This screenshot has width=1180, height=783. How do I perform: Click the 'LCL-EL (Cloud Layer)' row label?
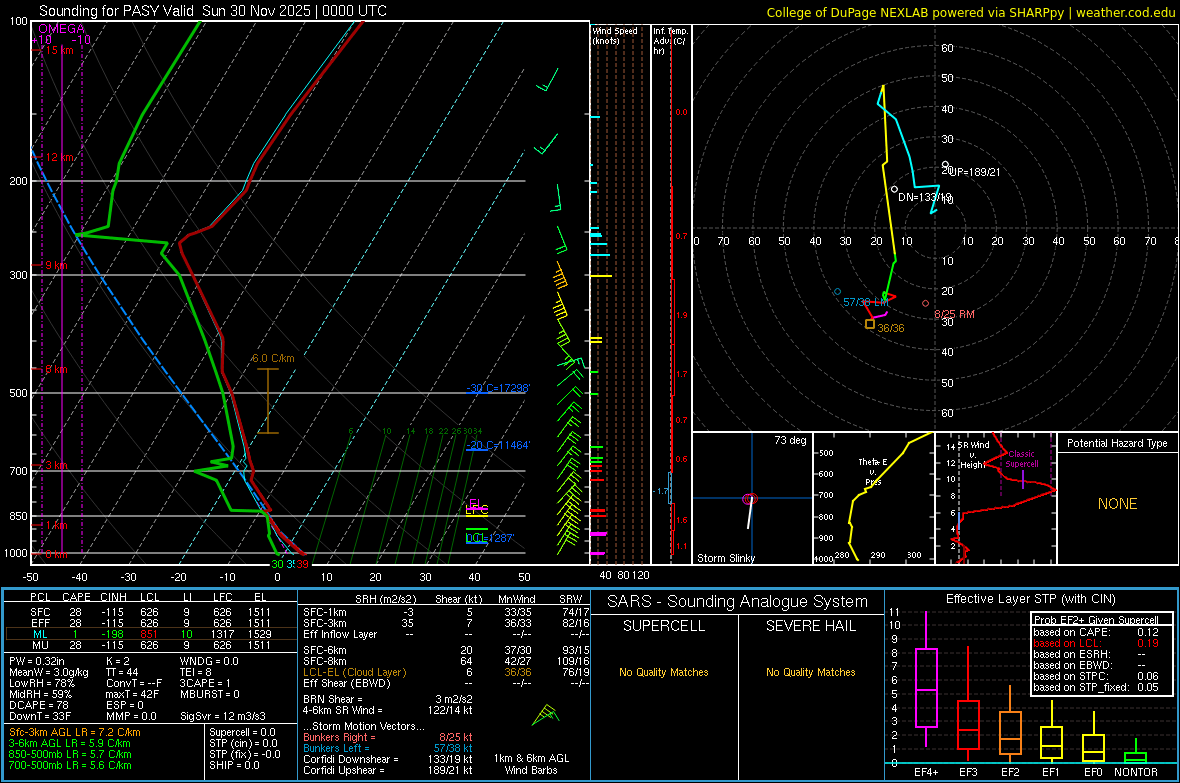click(354, 672)
